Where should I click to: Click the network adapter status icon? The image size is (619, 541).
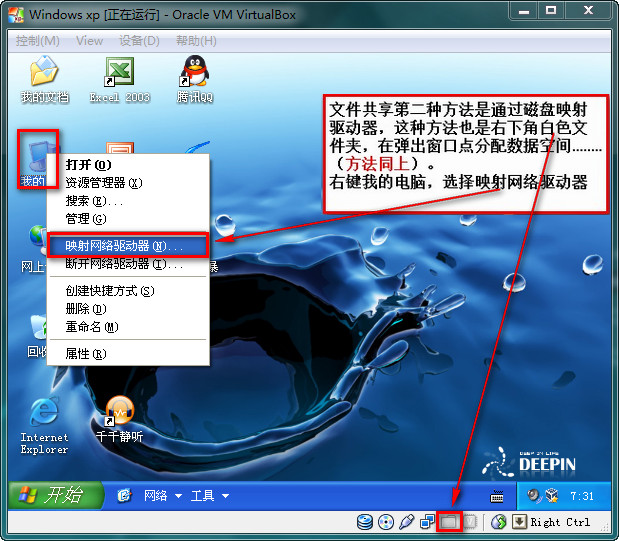click(x=427, y=522)
